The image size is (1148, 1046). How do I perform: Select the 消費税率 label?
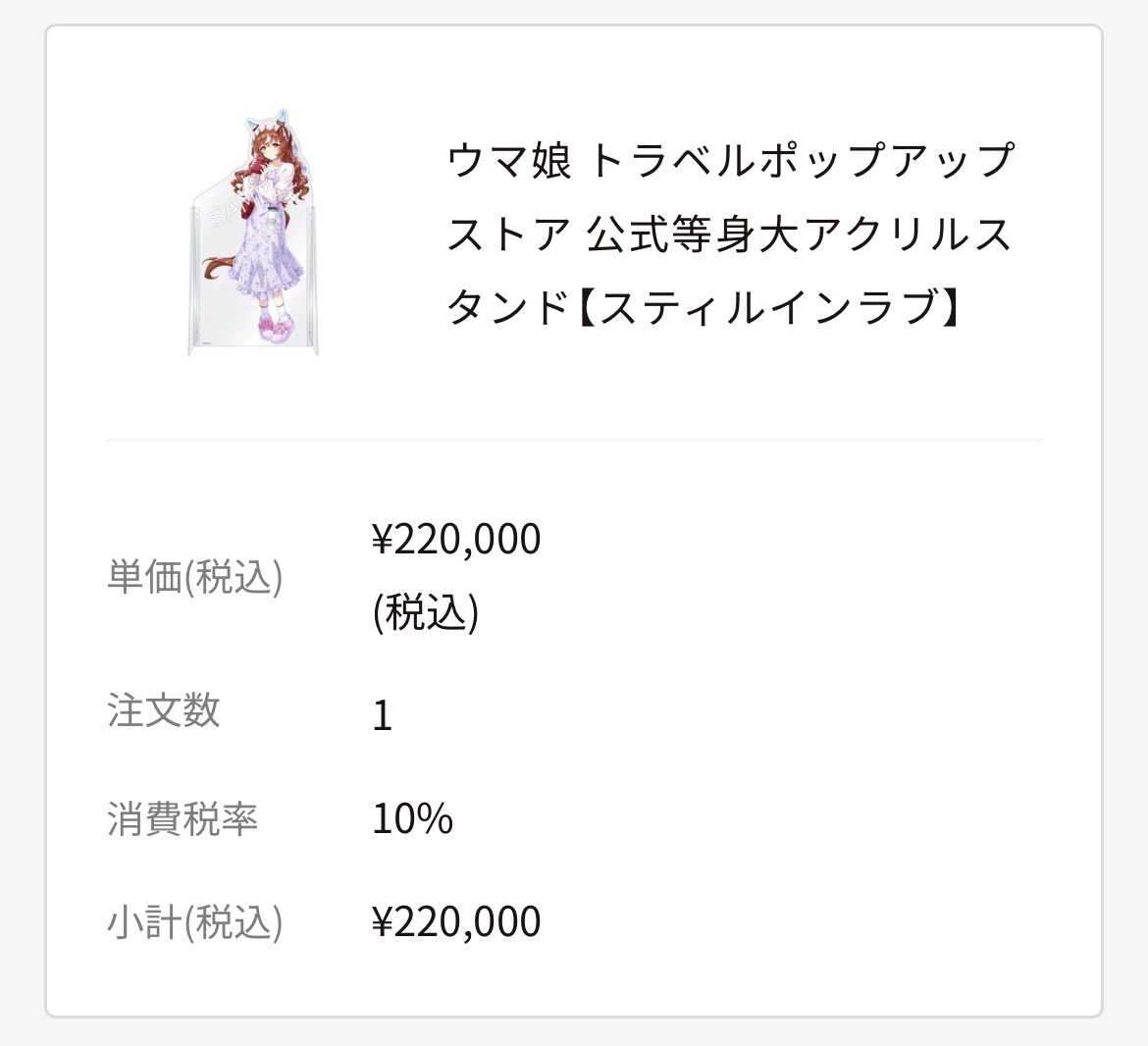[182, 818]
